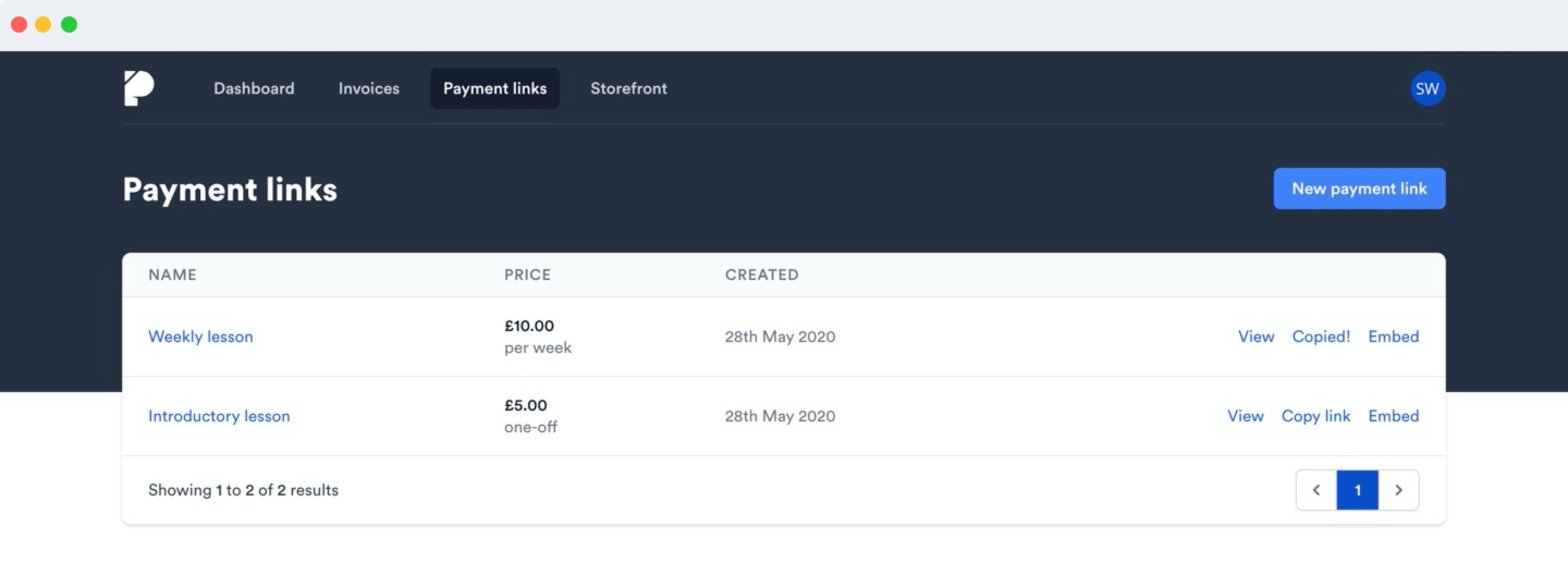Viewport: 1568px width, 575px height.
Task: Select page 1 in pagination
Action: 1357,490
